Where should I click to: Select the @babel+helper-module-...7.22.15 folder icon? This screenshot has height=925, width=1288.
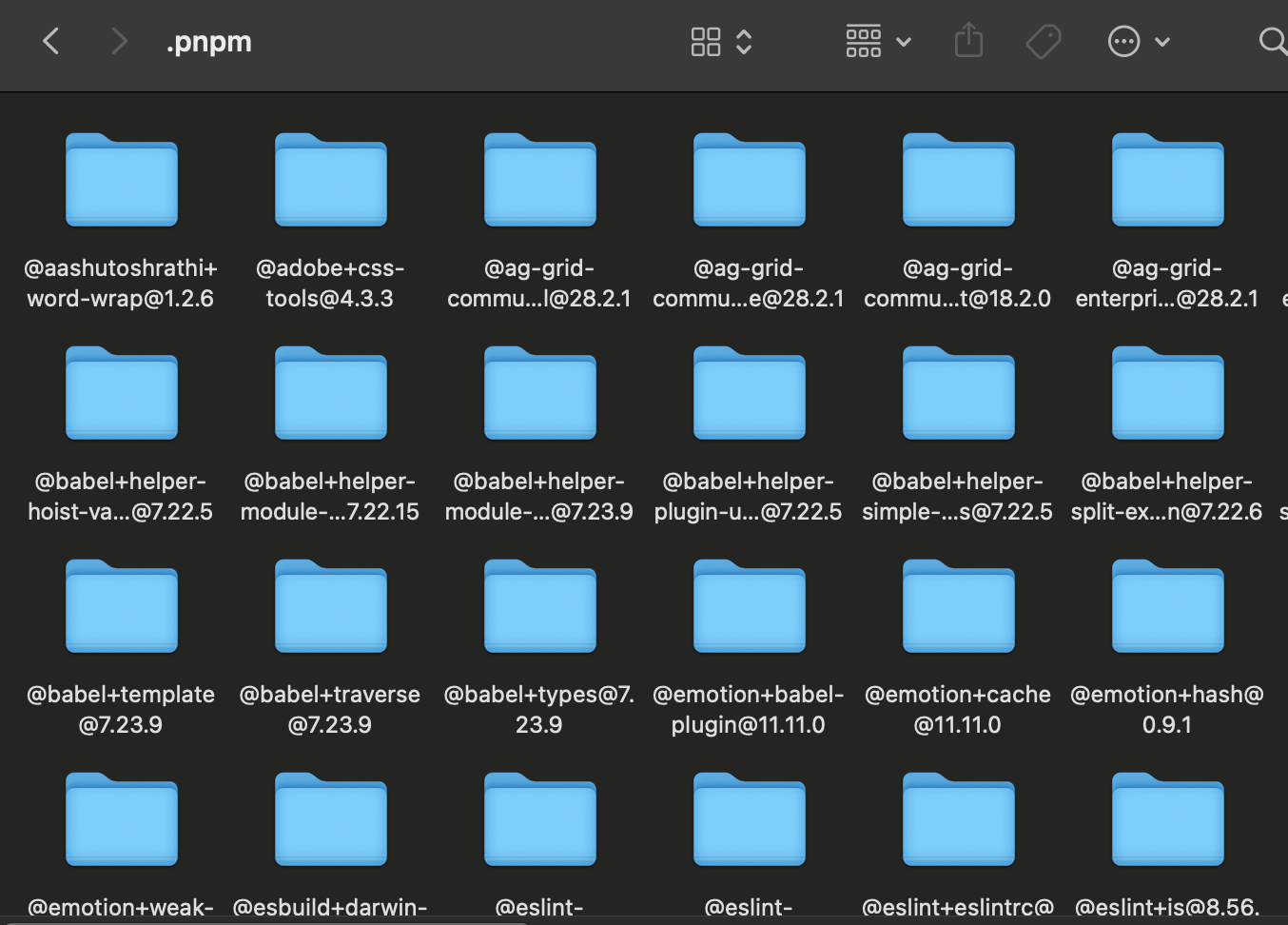coord(331,393)
